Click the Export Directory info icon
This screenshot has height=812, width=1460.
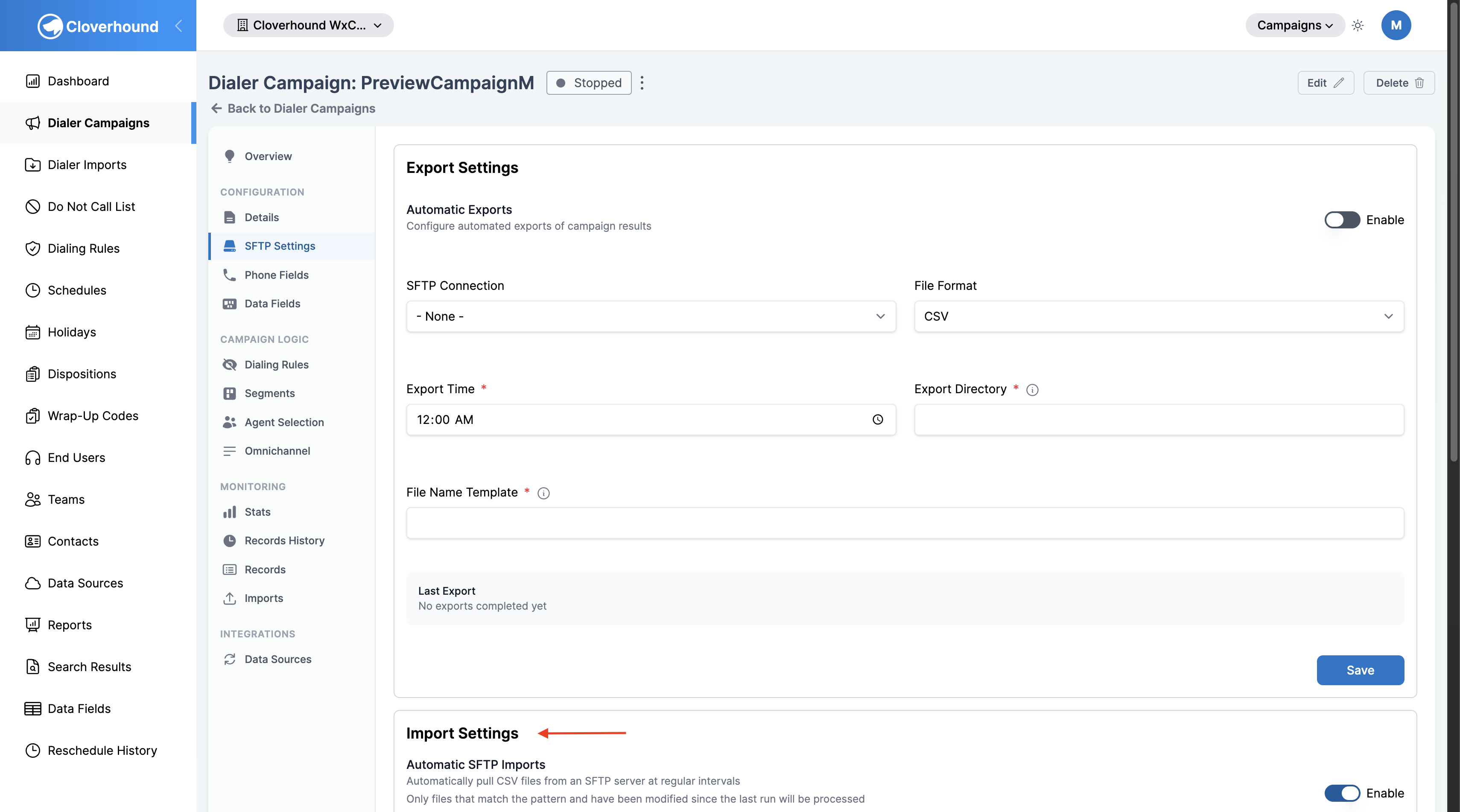(x=1032, y=390)
